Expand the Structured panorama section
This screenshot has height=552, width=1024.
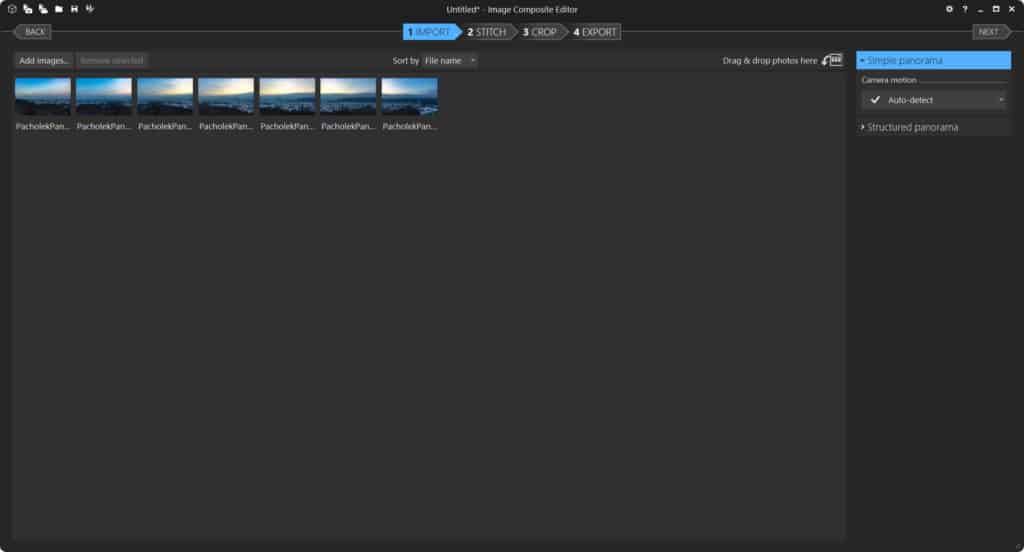tap(911, 127)
